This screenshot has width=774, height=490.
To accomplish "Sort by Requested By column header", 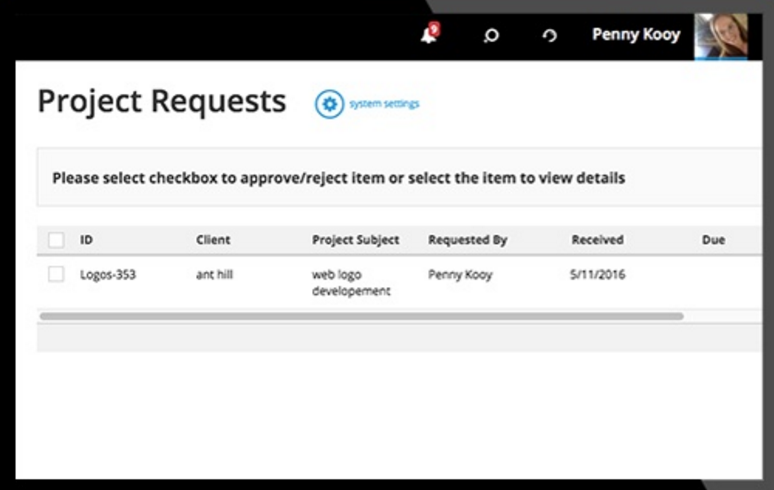I will tap(467, 240).
